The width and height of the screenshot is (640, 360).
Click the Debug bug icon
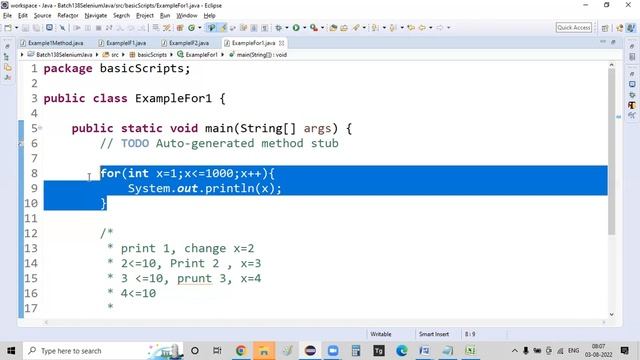(279, 28)
